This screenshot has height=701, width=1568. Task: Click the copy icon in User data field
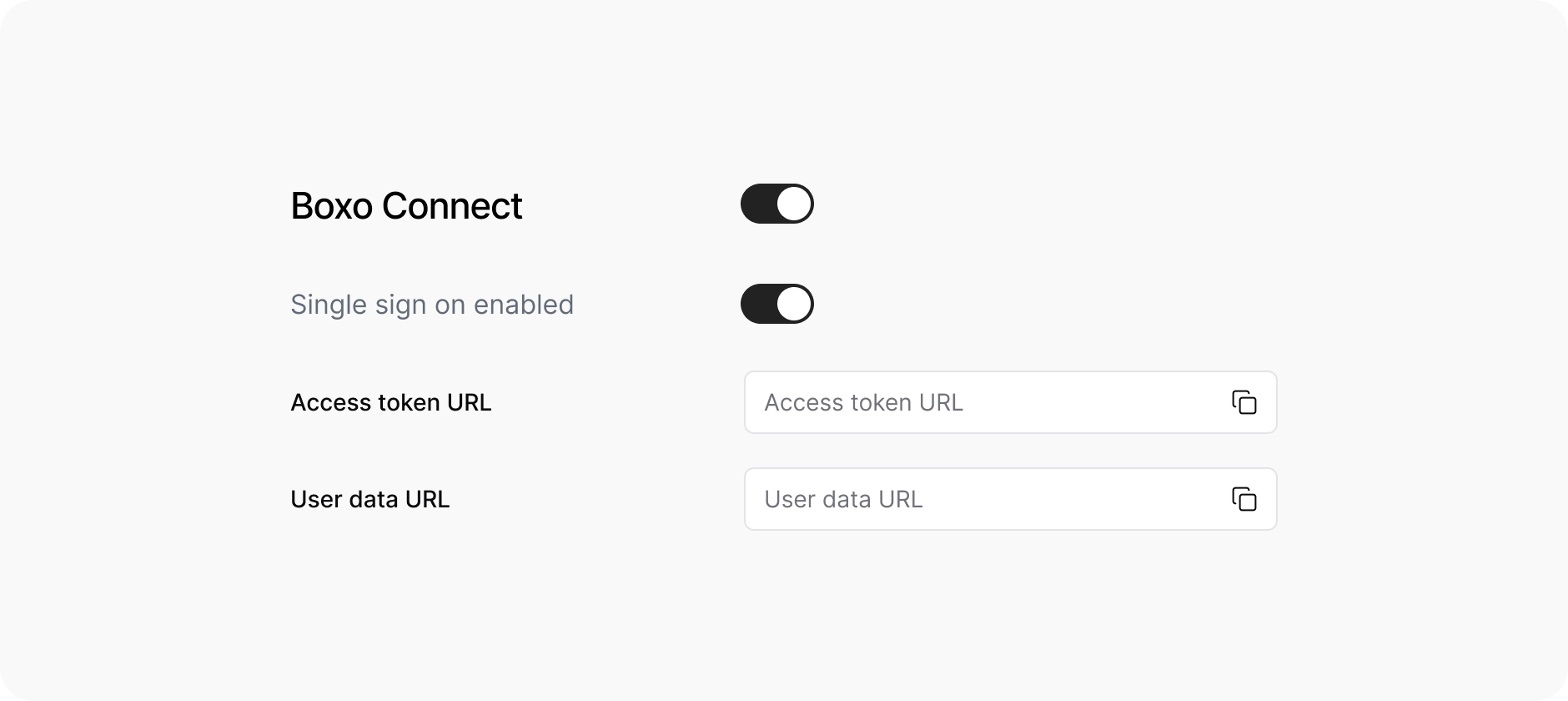pyautogui.click(x=1244, y=499)
